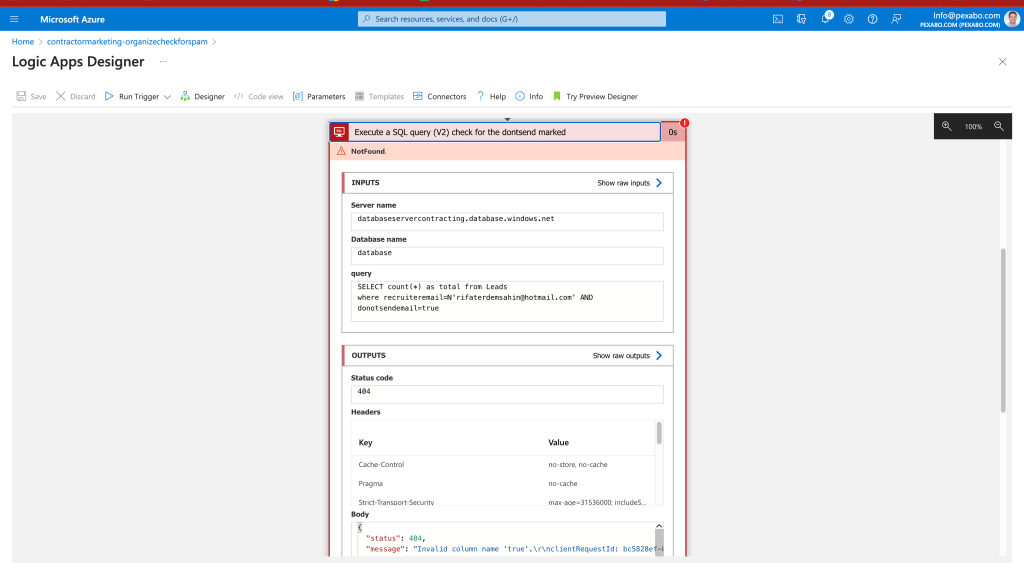Open the feedback icon in header
The width and height of the screenshot is (1024, 573).
[x=896, y=19]
